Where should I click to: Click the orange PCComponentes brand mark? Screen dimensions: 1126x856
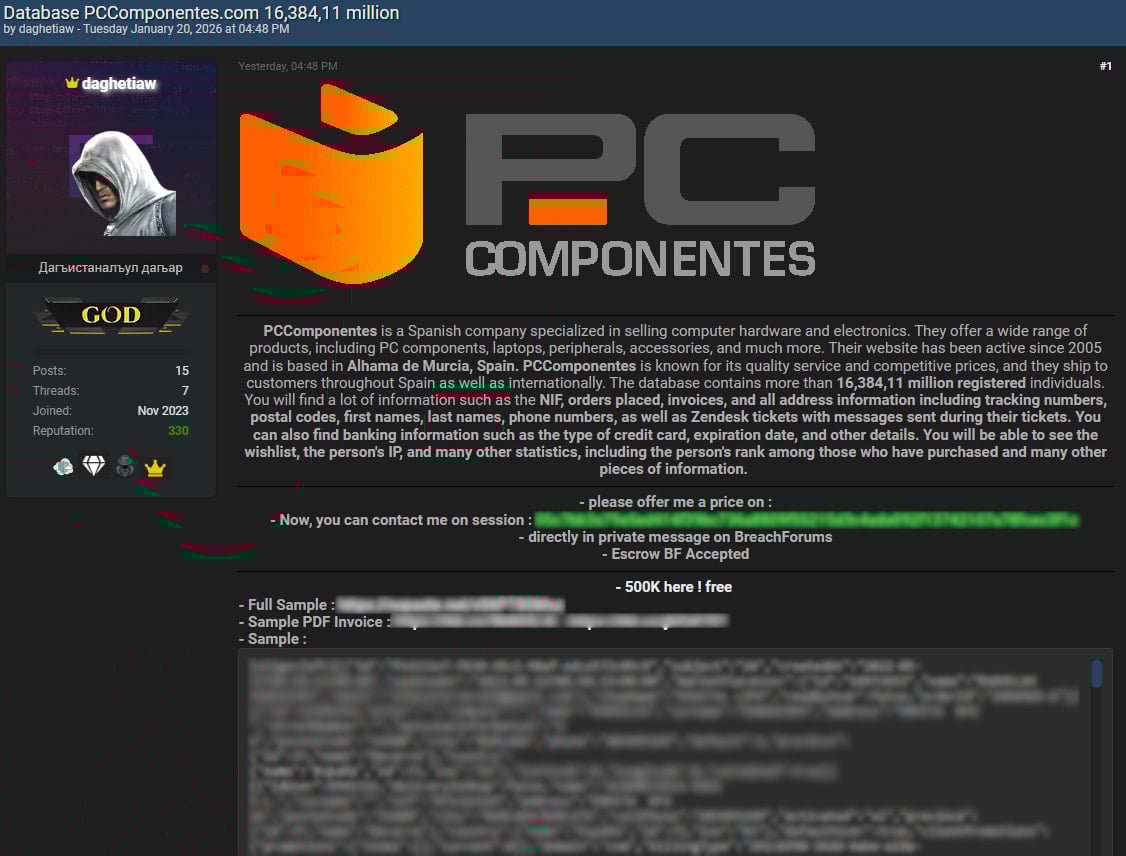330,185
